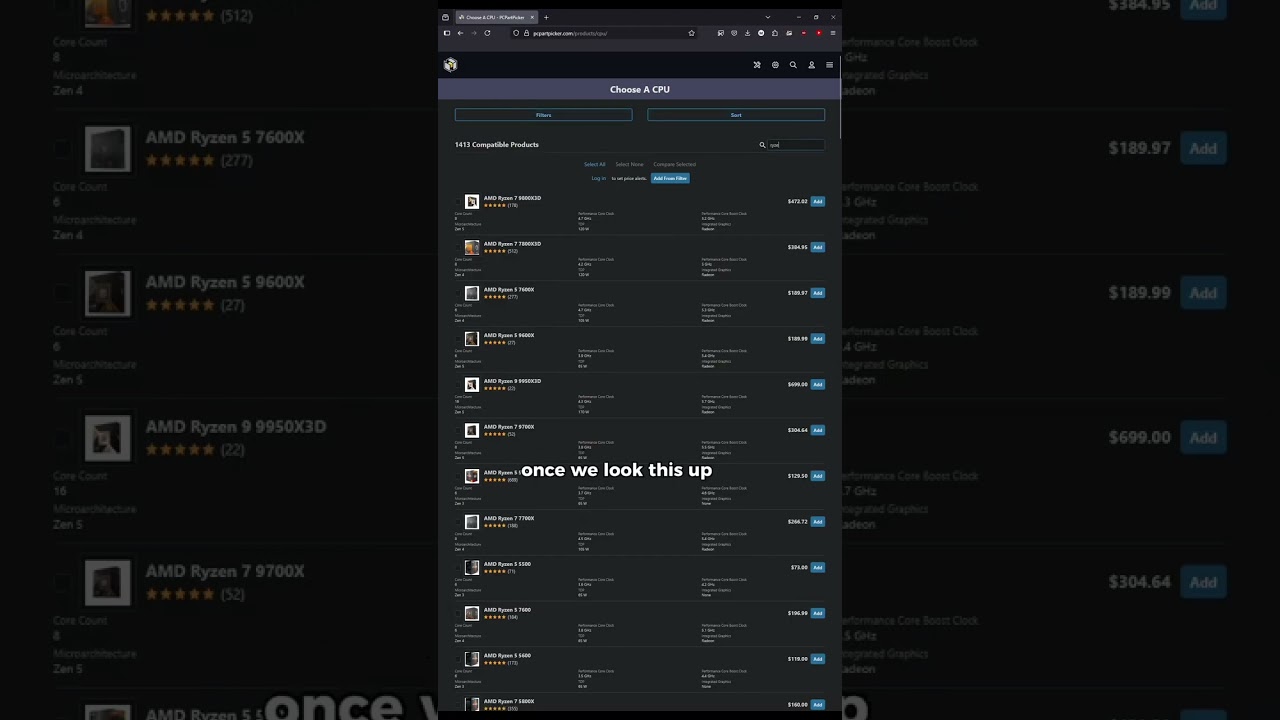The width and height of the screenshot is (1280, 720).
Task: Open the AMD Ryzen 7 7700X product link
Action: tap(509, 518)
